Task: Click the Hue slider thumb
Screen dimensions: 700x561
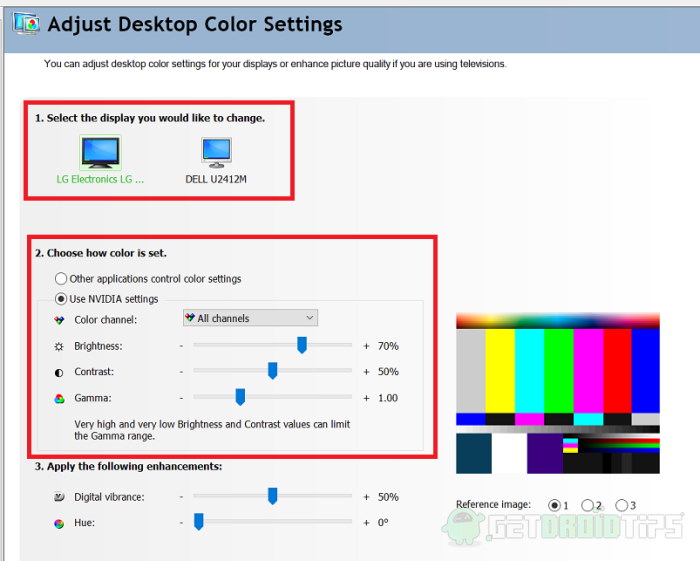Action: point(199,521)
